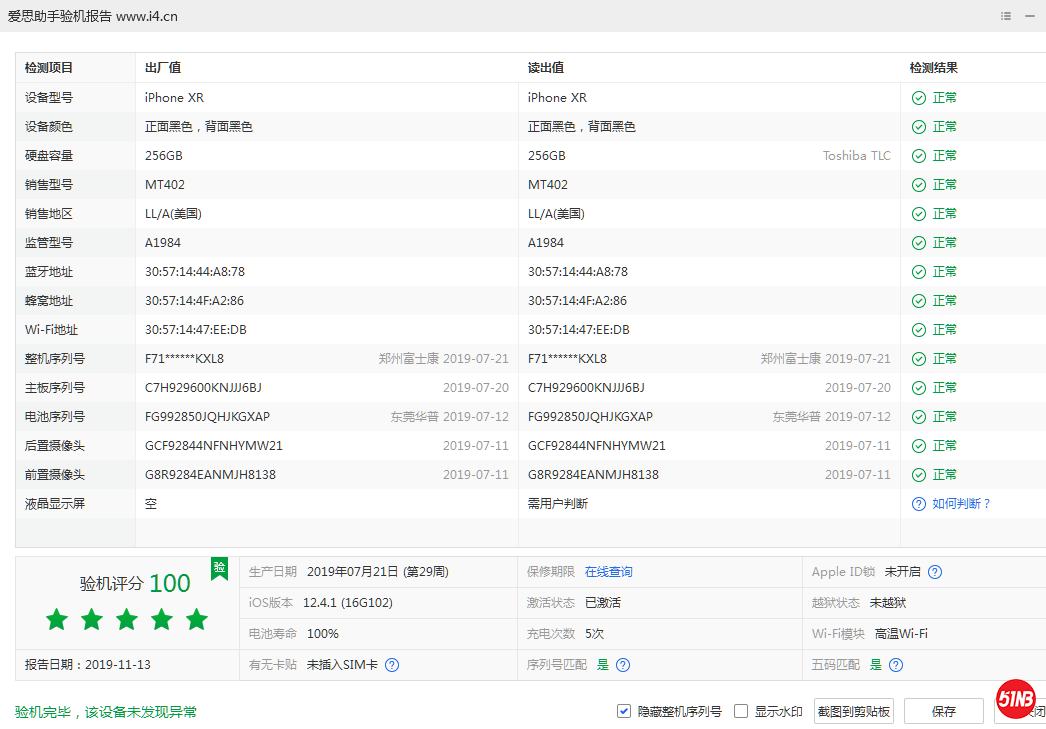The height and width of the screenshot is (729, 1046).
Task: Click the fifth rating star
Action: [x=197, y=619]
